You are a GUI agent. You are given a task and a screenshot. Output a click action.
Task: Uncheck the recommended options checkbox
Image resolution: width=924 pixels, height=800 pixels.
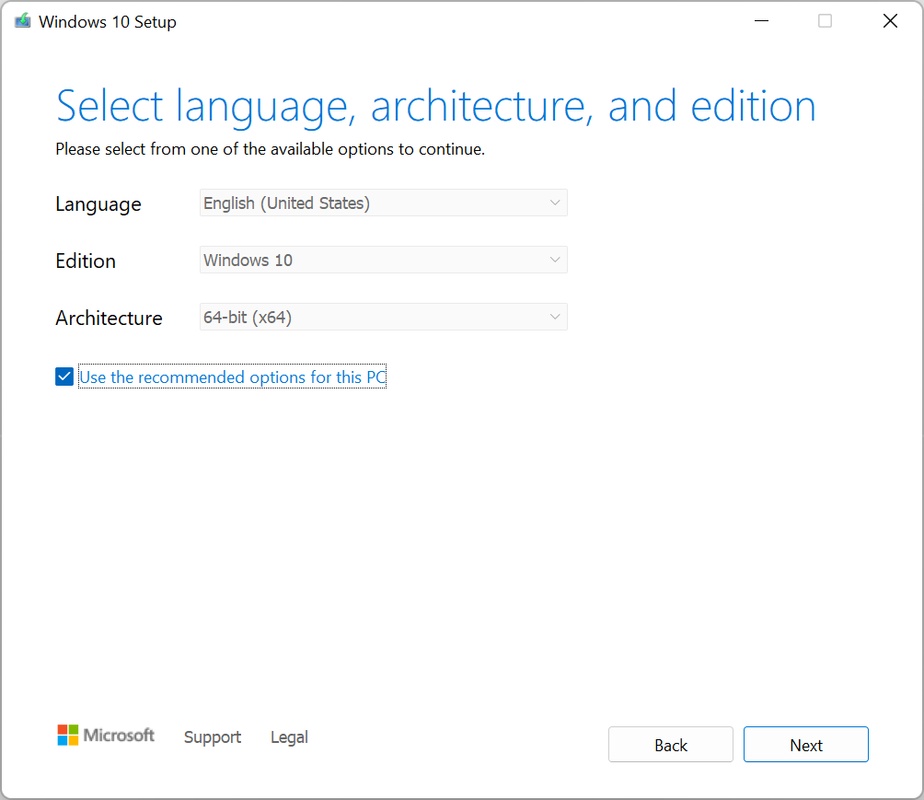click(64, 377)
